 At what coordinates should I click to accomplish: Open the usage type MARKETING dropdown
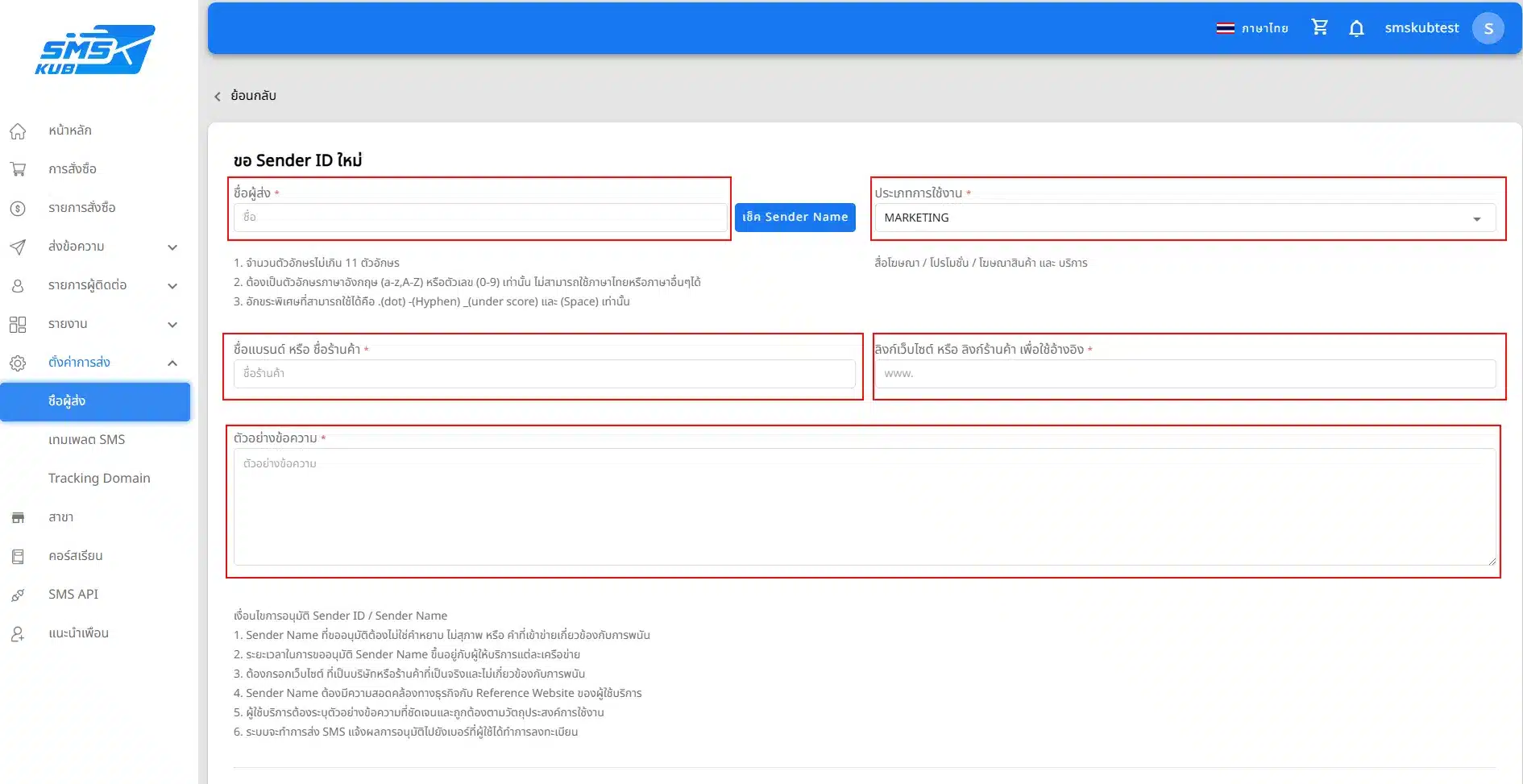coord(1185,218)
